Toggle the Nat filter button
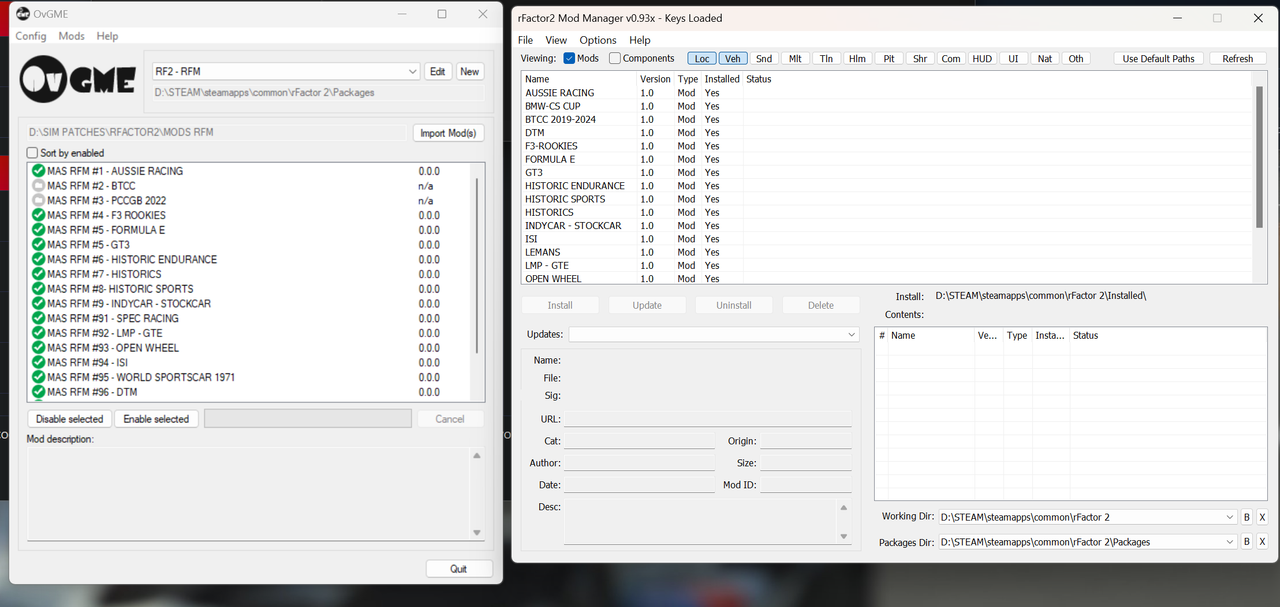 1044,59
